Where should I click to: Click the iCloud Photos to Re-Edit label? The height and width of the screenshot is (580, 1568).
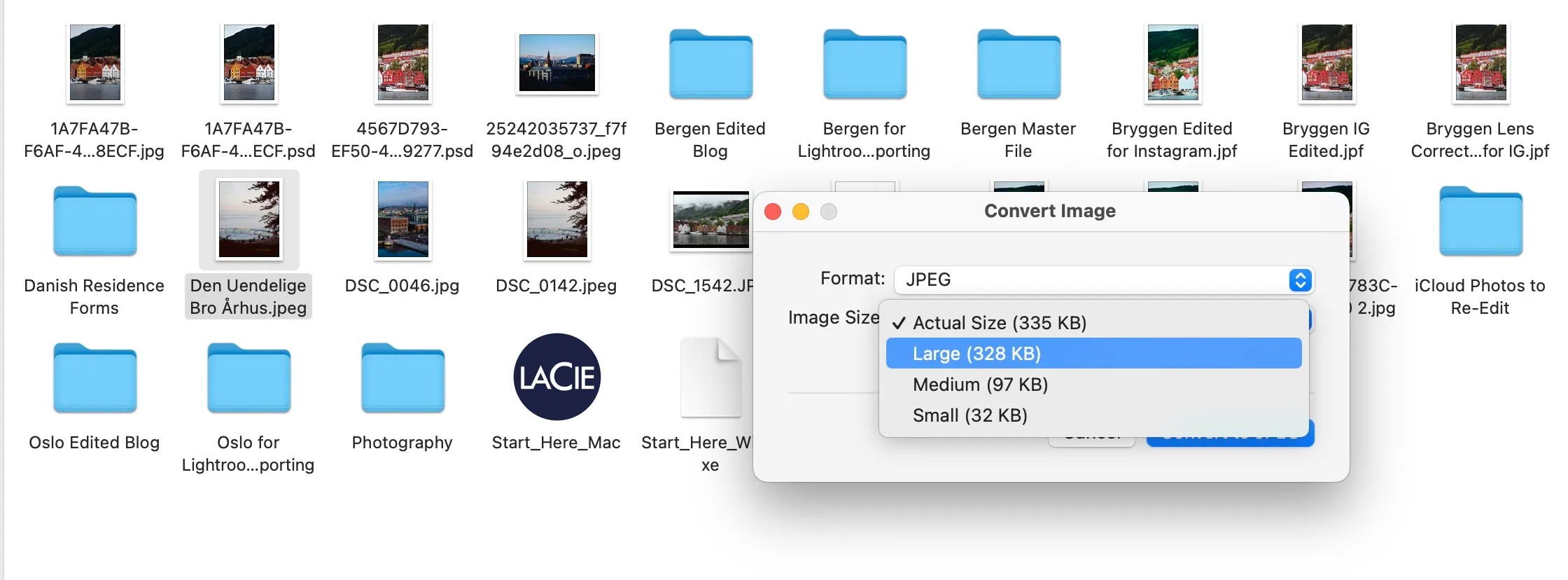click(1480, 297)
